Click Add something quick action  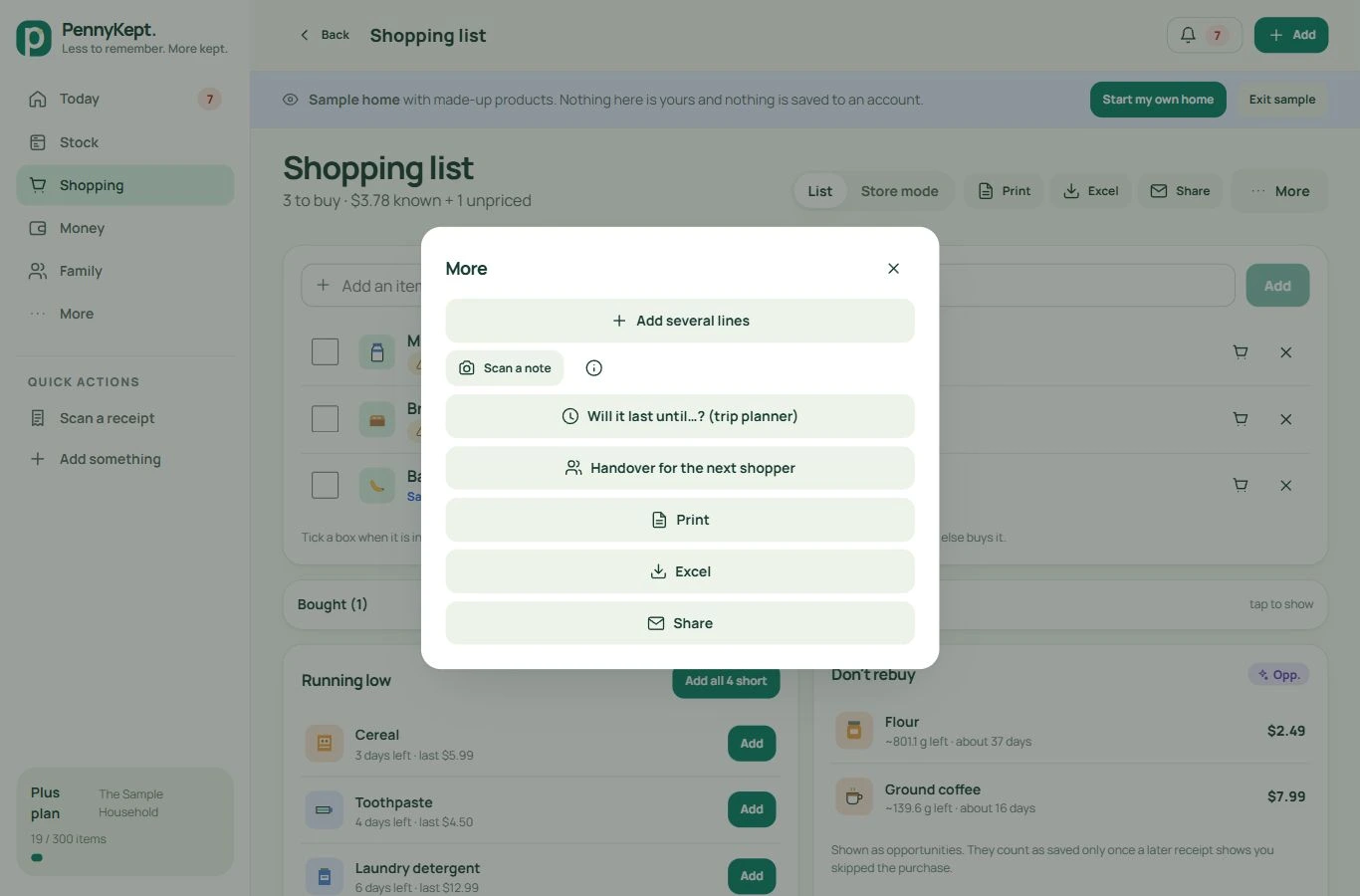[125, 459]
